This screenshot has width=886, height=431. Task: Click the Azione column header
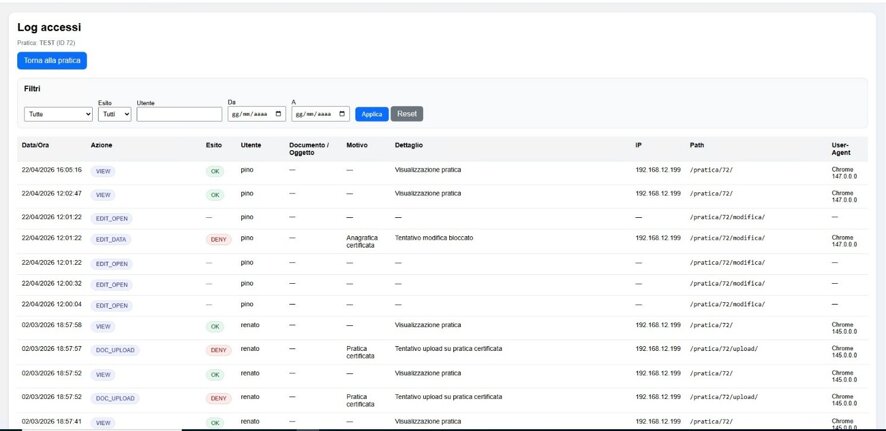click(x=101, y=145)
